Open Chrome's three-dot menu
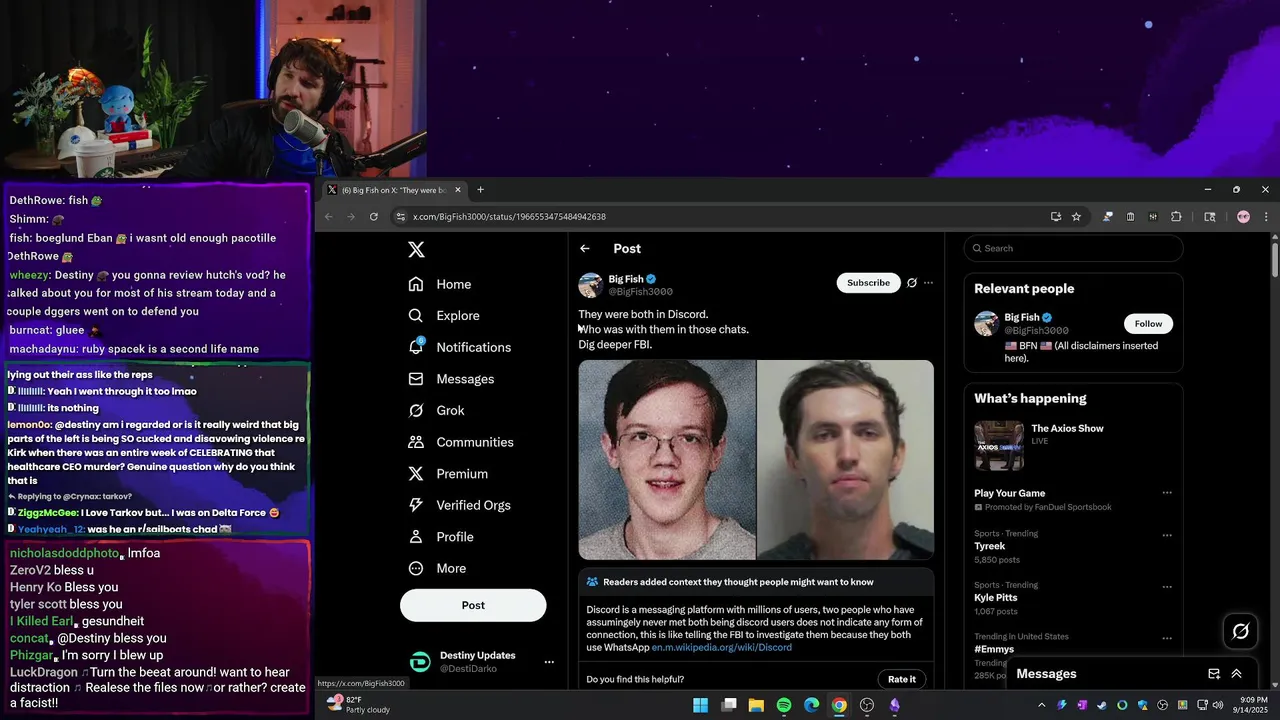This screenshot has width=1280, height=720. click(x=1266, y=217)
